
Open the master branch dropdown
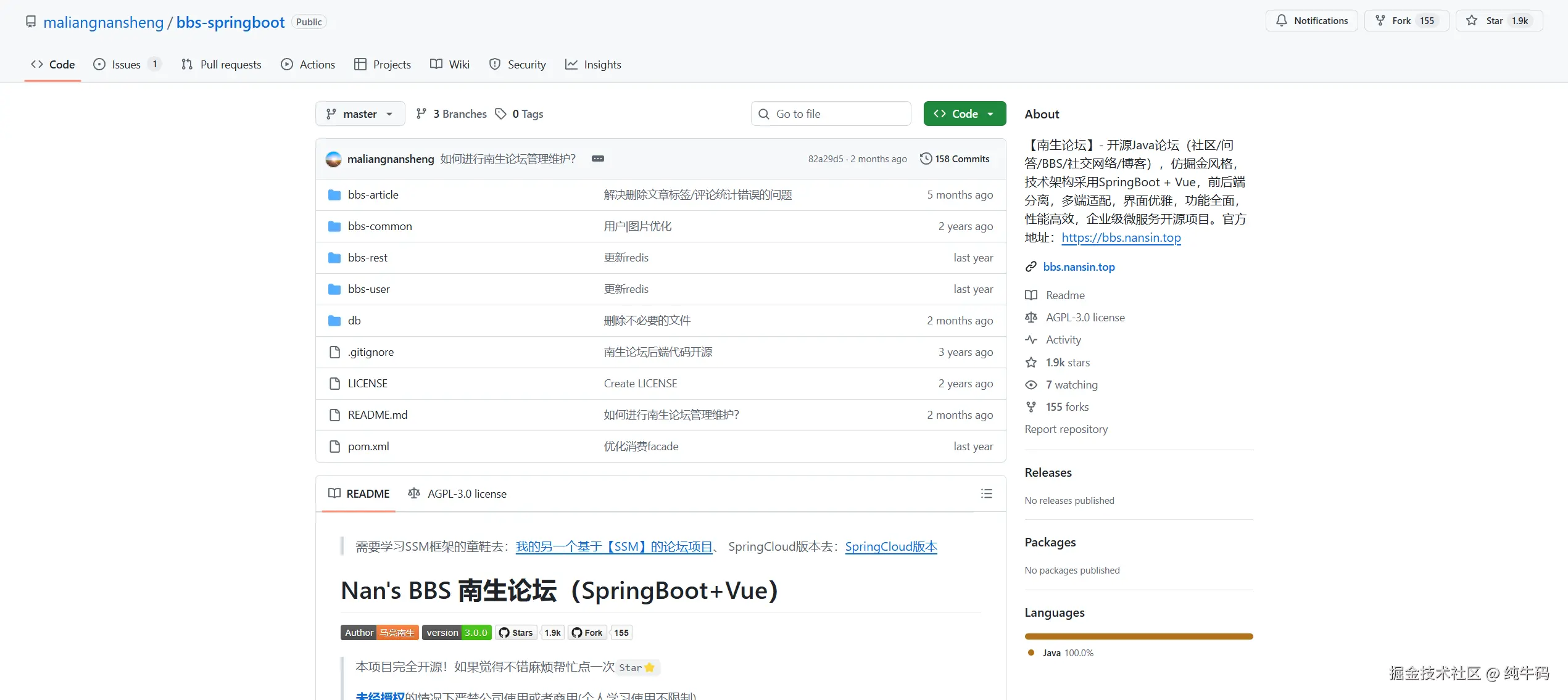pyautogui.click(x=360, y=113)
